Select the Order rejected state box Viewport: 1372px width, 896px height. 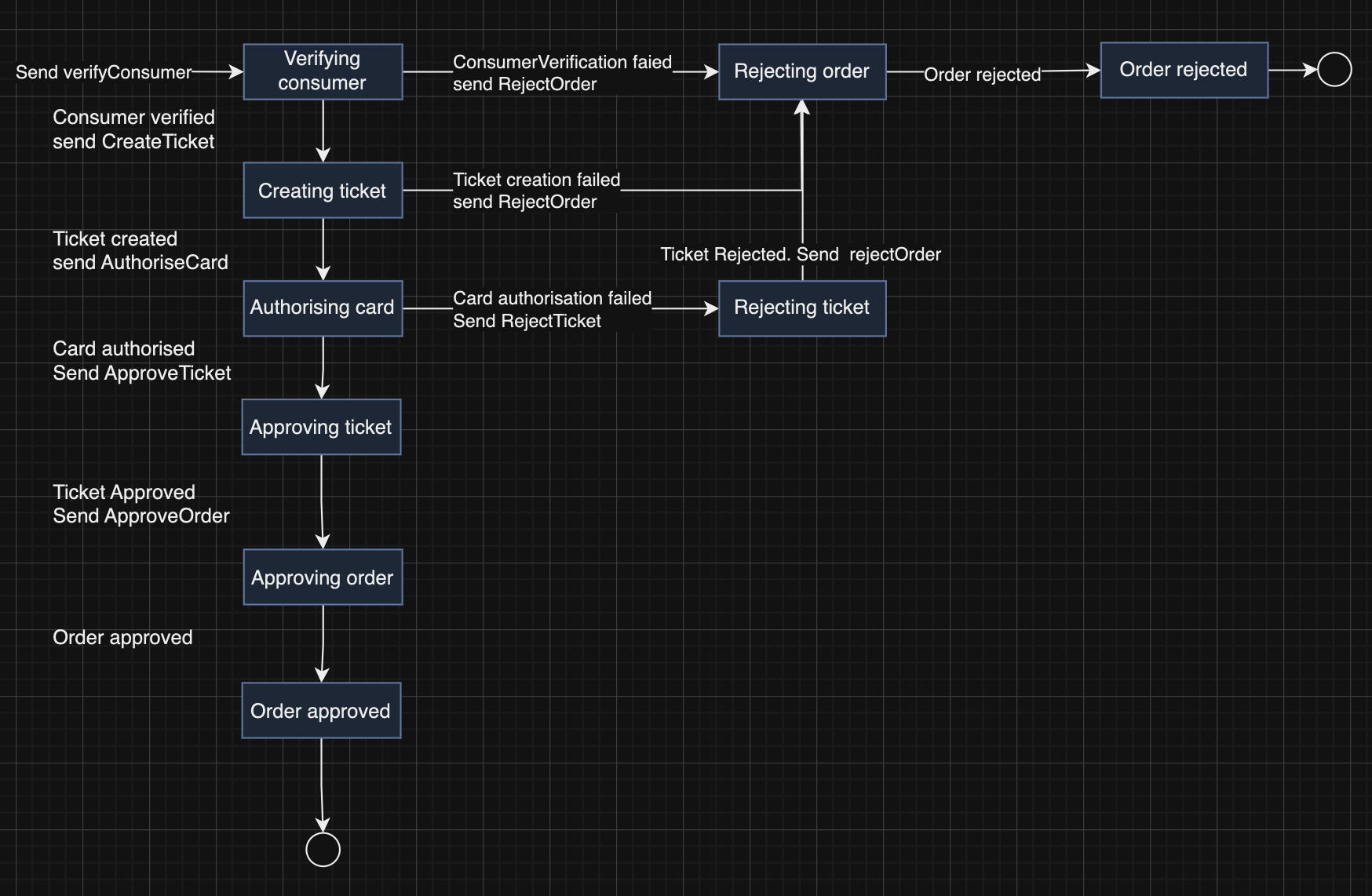pyautogui.click(x=1184, y=70)
